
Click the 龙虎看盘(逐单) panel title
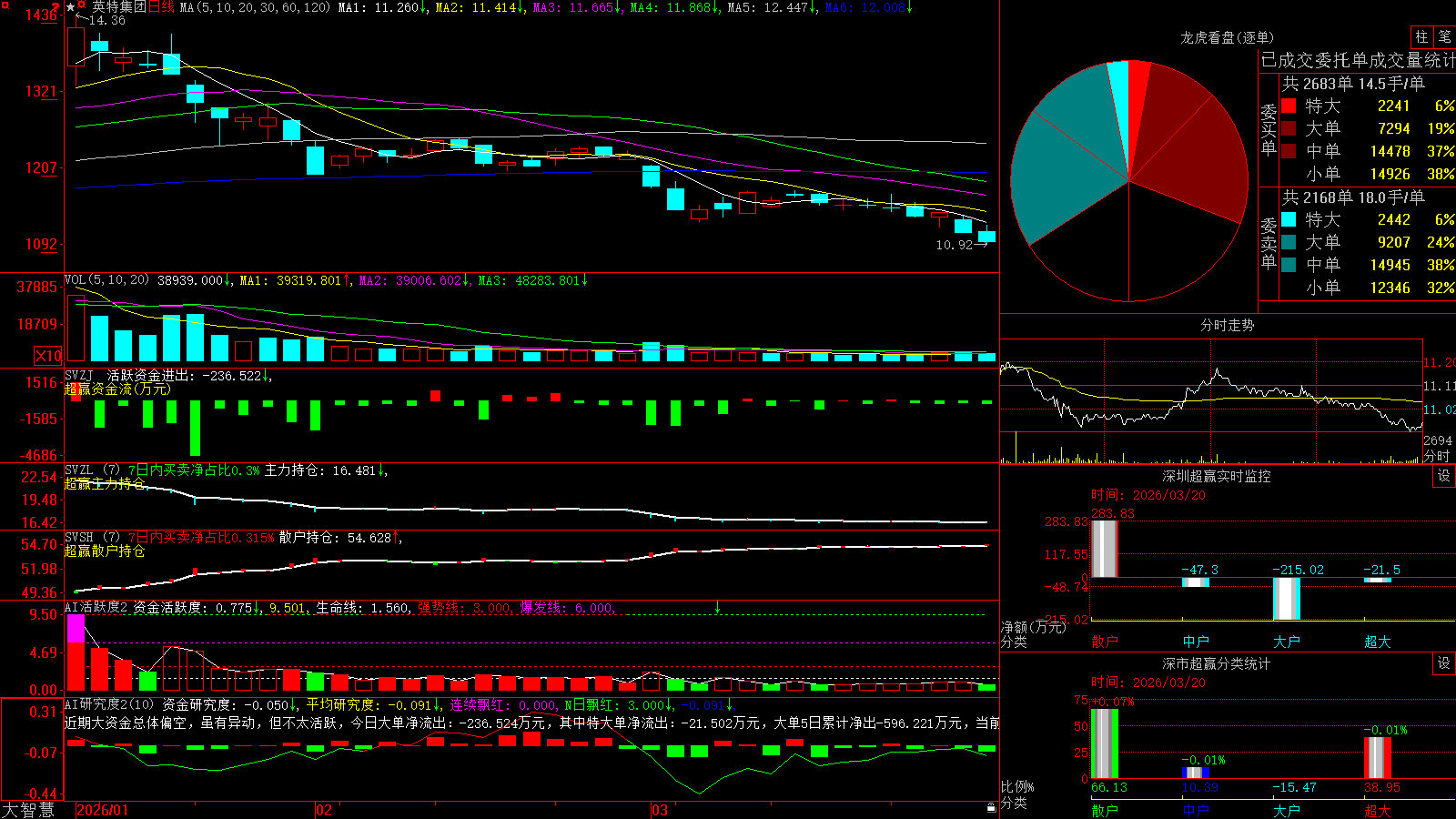(1227, 37)
